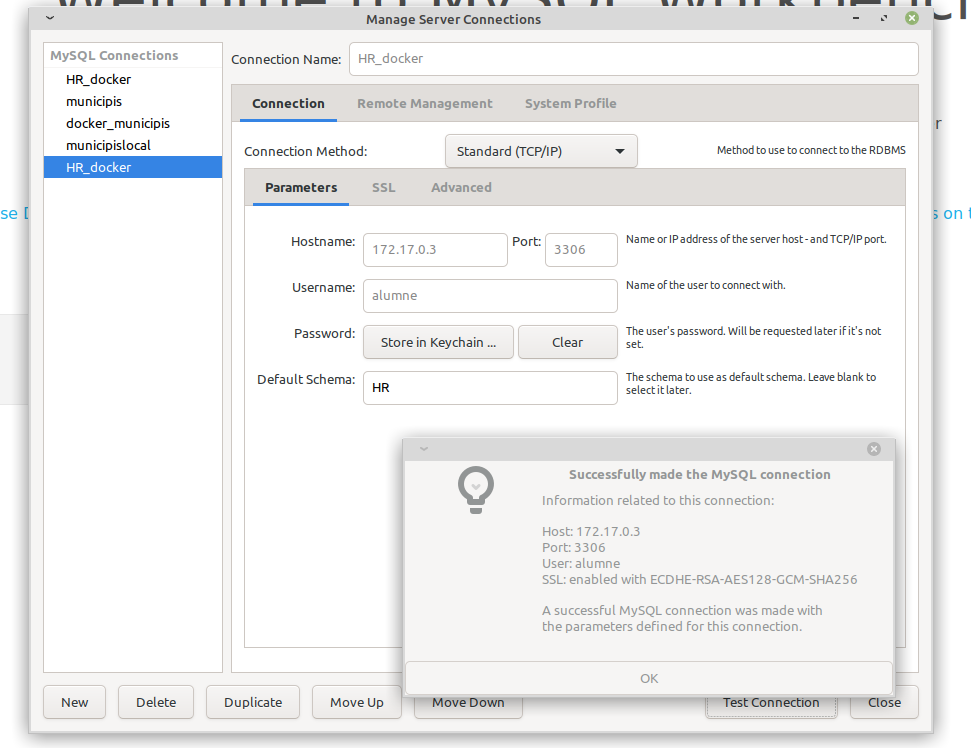The width and height of the screenshot is (971, 748).
Task: Select municipislocal connection
Action: 108,145
